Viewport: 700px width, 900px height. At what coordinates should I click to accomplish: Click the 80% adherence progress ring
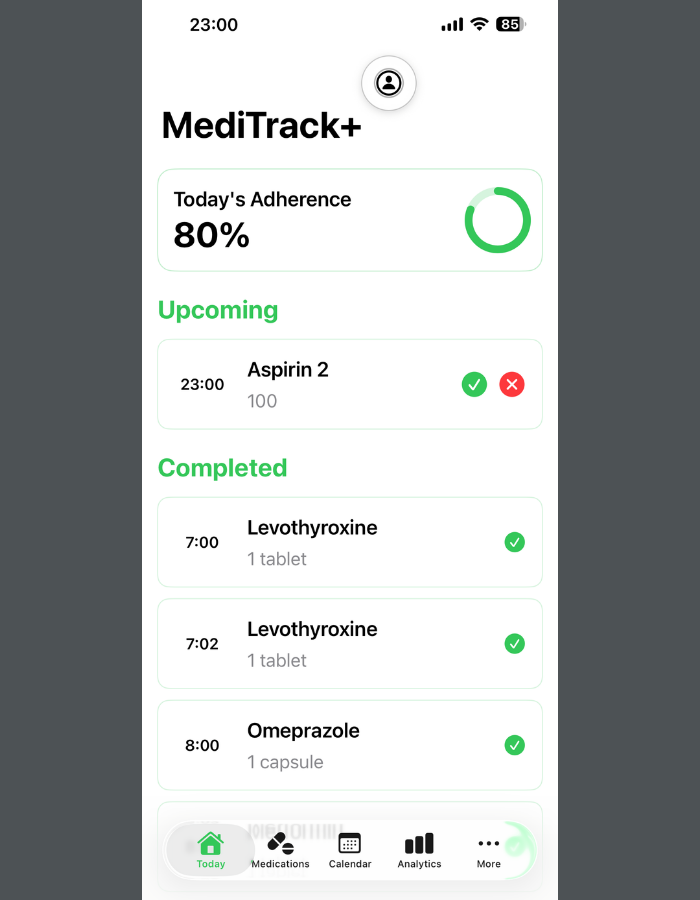click(x=497, y=220)
